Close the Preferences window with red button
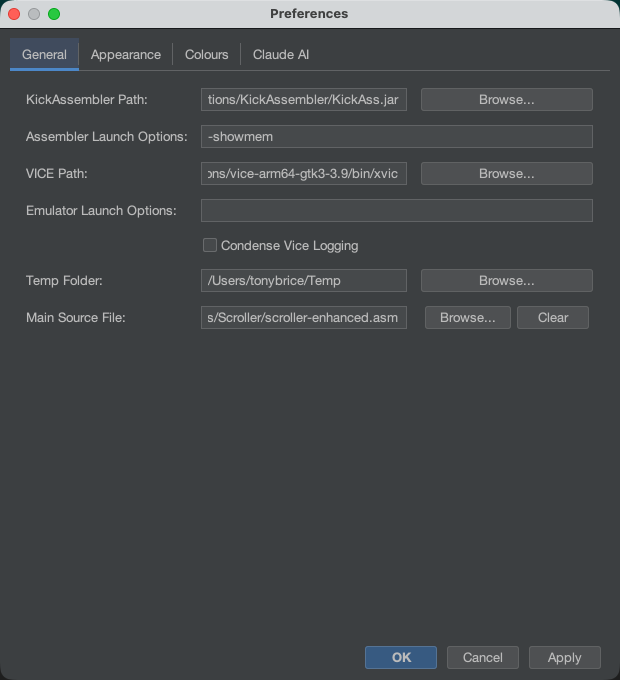Viewport: 620px width, 680px height. pos(14,14)
